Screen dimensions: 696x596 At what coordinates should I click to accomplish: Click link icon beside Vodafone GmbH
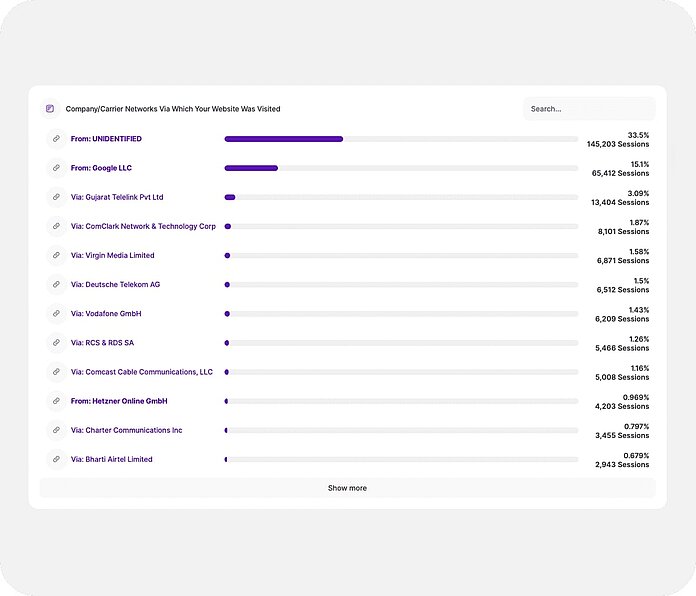56,314
